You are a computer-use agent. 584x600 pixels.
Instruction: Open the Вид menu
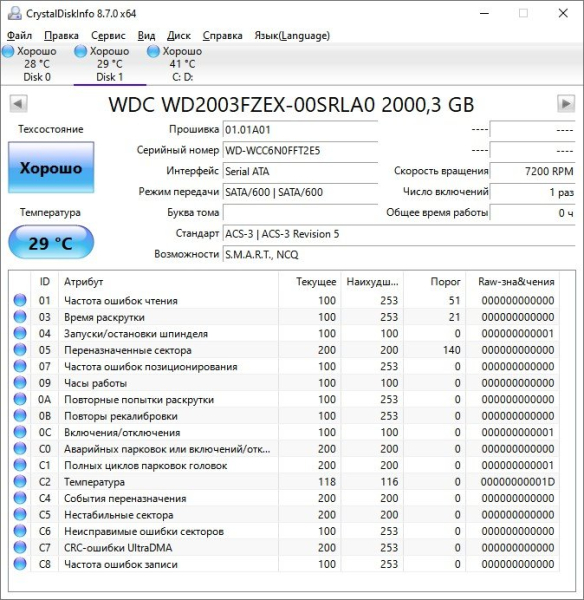click(146, 36)
